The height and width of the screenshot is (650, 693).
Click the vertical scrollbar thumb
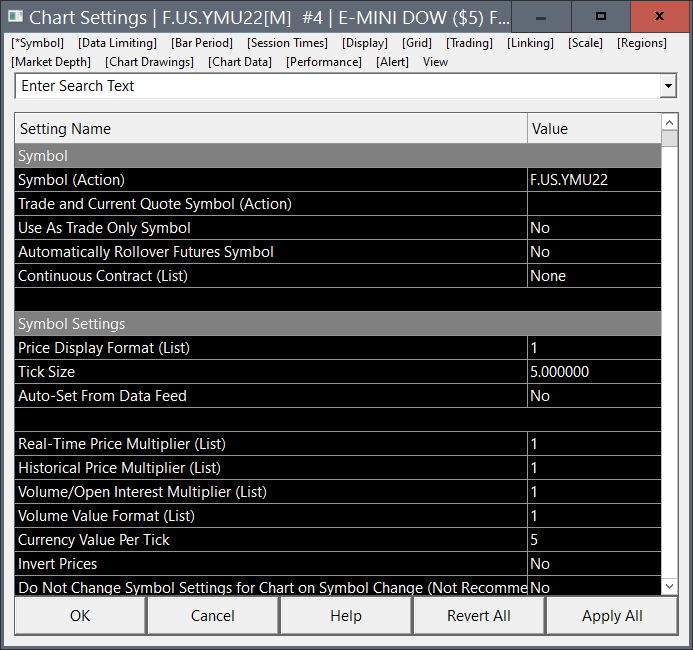pyautogui.click(x=669, y=138)
